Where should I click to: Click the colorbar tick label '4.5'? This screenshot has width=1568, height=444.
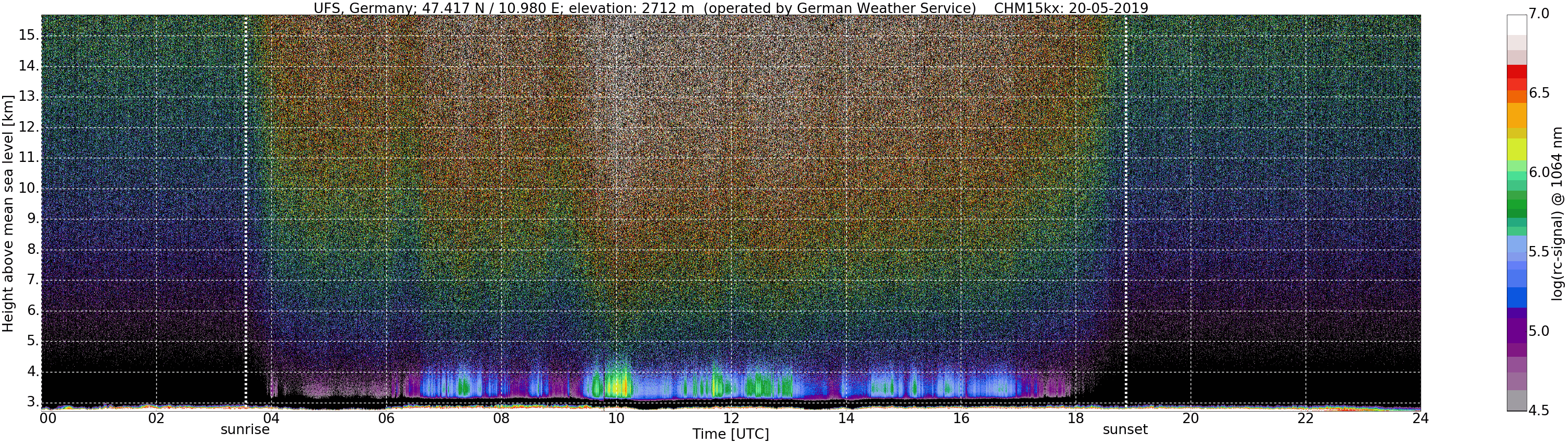pyautogui.click(x=1540, y=411)
